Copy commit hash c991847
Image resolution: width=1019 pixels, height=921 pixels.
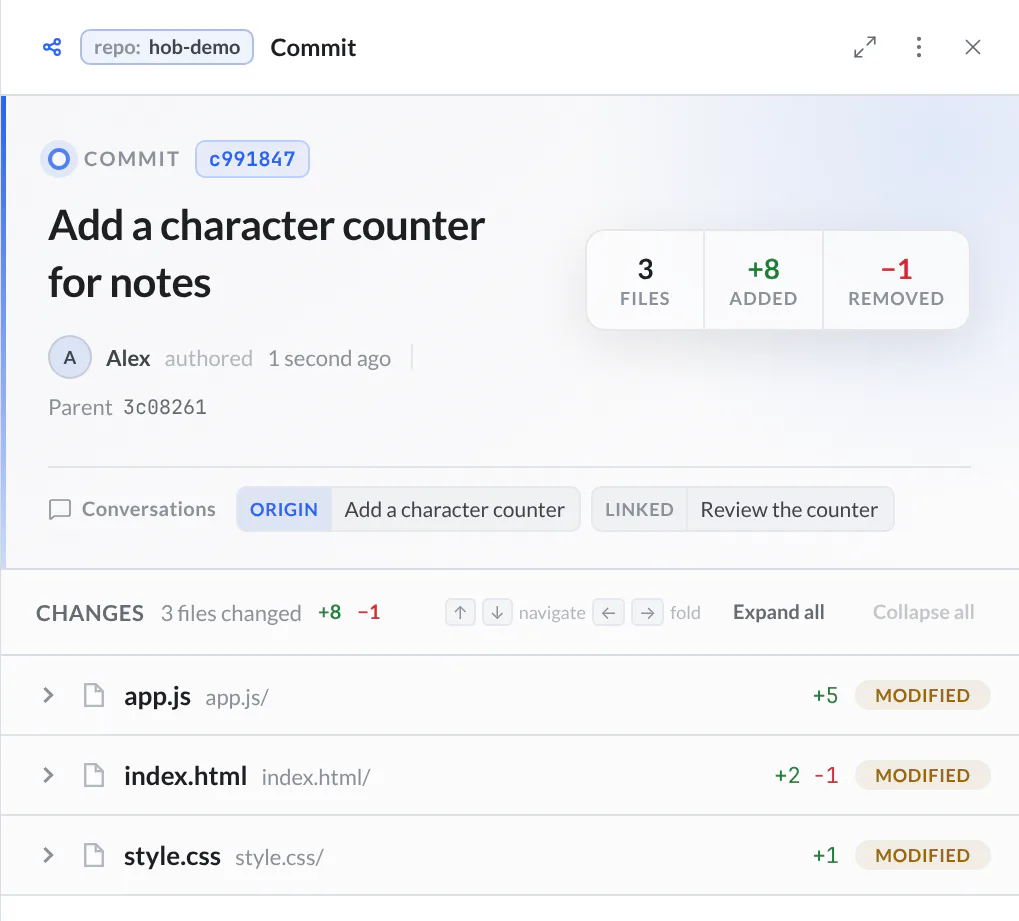252,159
